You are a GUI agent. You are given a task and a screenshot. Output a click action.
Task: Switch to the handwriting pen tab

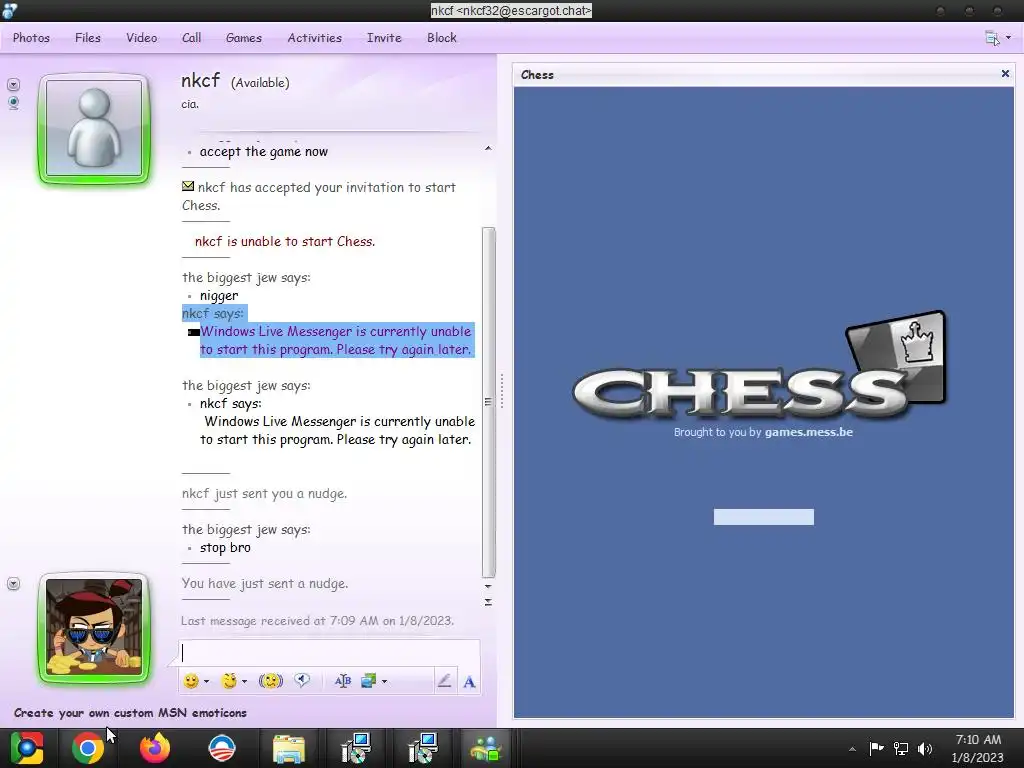coord(444,681)
